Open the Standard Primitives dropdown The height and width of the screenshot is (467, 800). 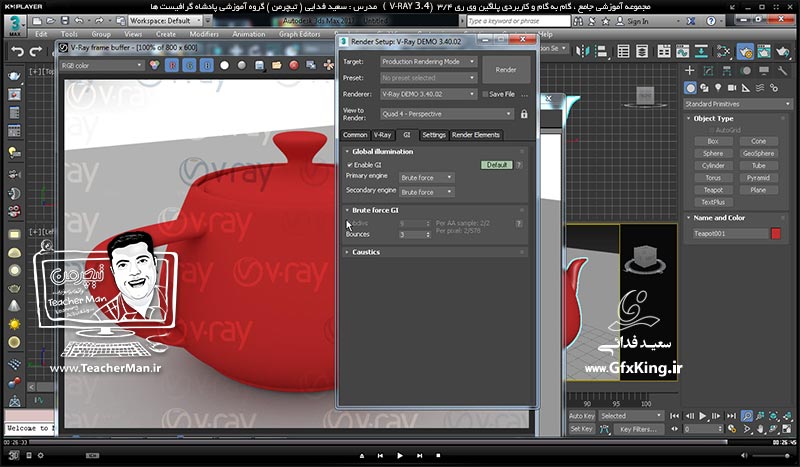tap(737, 104)
